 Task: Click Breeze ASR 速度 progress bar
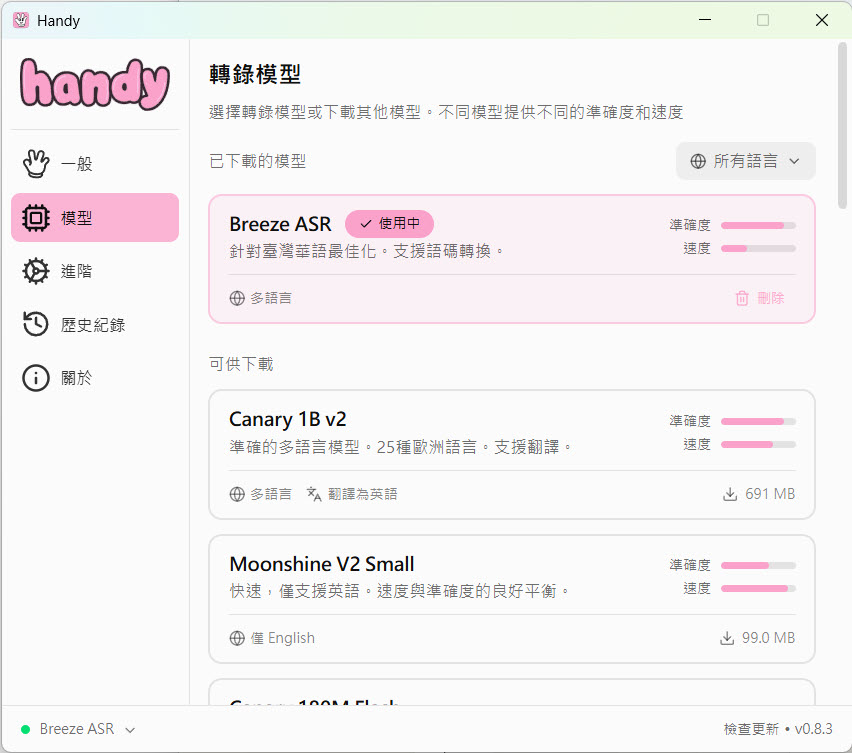(758, 248)
